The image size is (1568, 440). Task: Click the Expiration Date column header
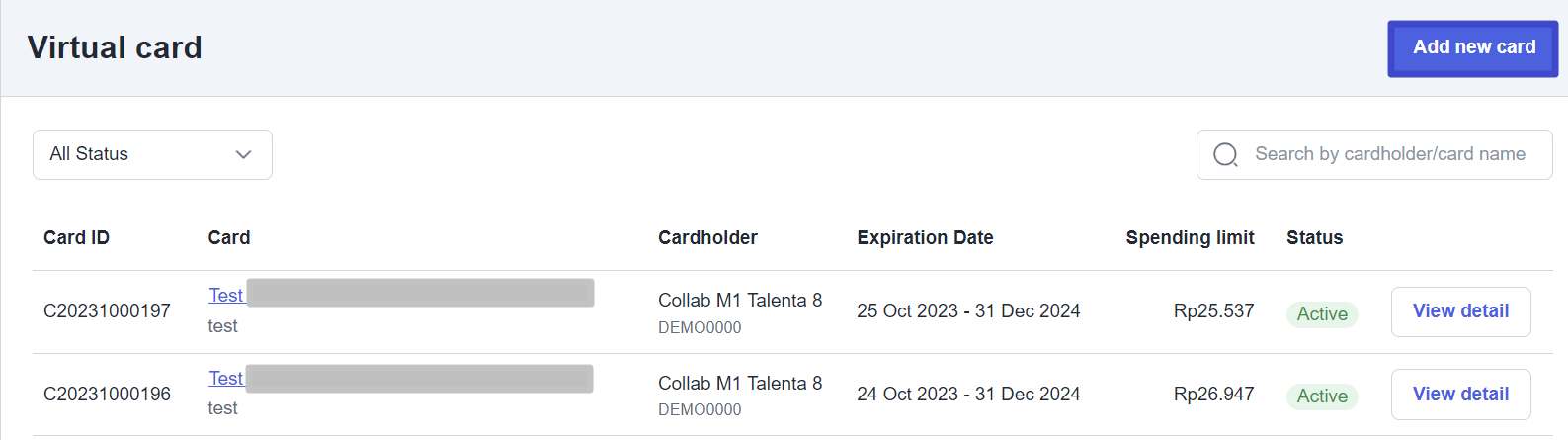point(925,238)
